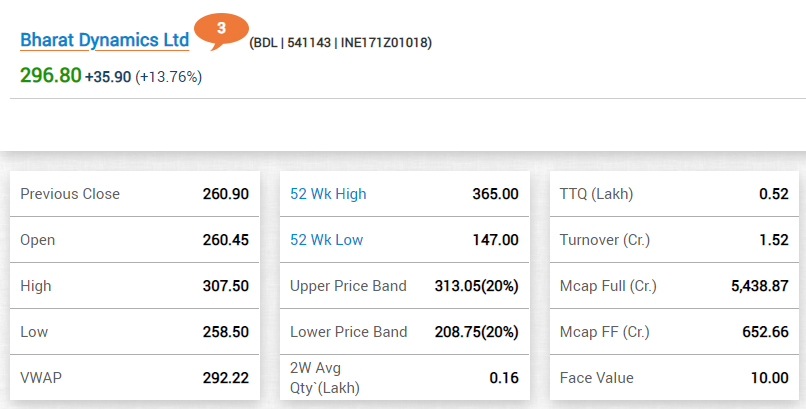Open the 52 Wk Low link

click(x=326, y=239)
